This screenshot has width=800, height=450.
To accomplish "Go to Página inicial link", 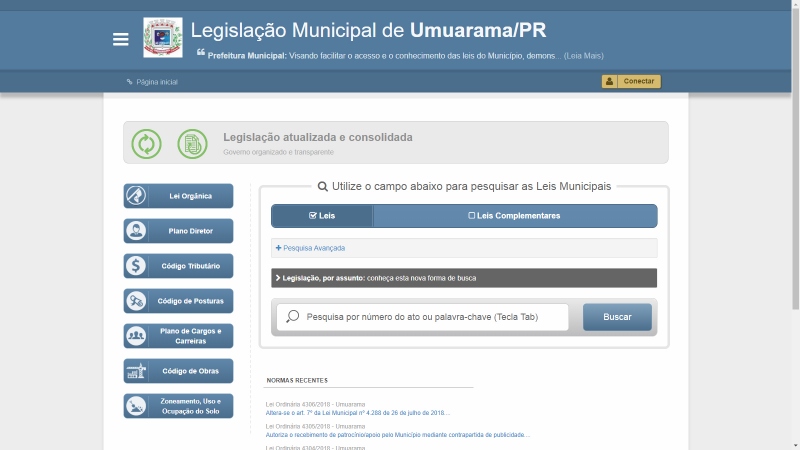I will (x=157, y=82).
